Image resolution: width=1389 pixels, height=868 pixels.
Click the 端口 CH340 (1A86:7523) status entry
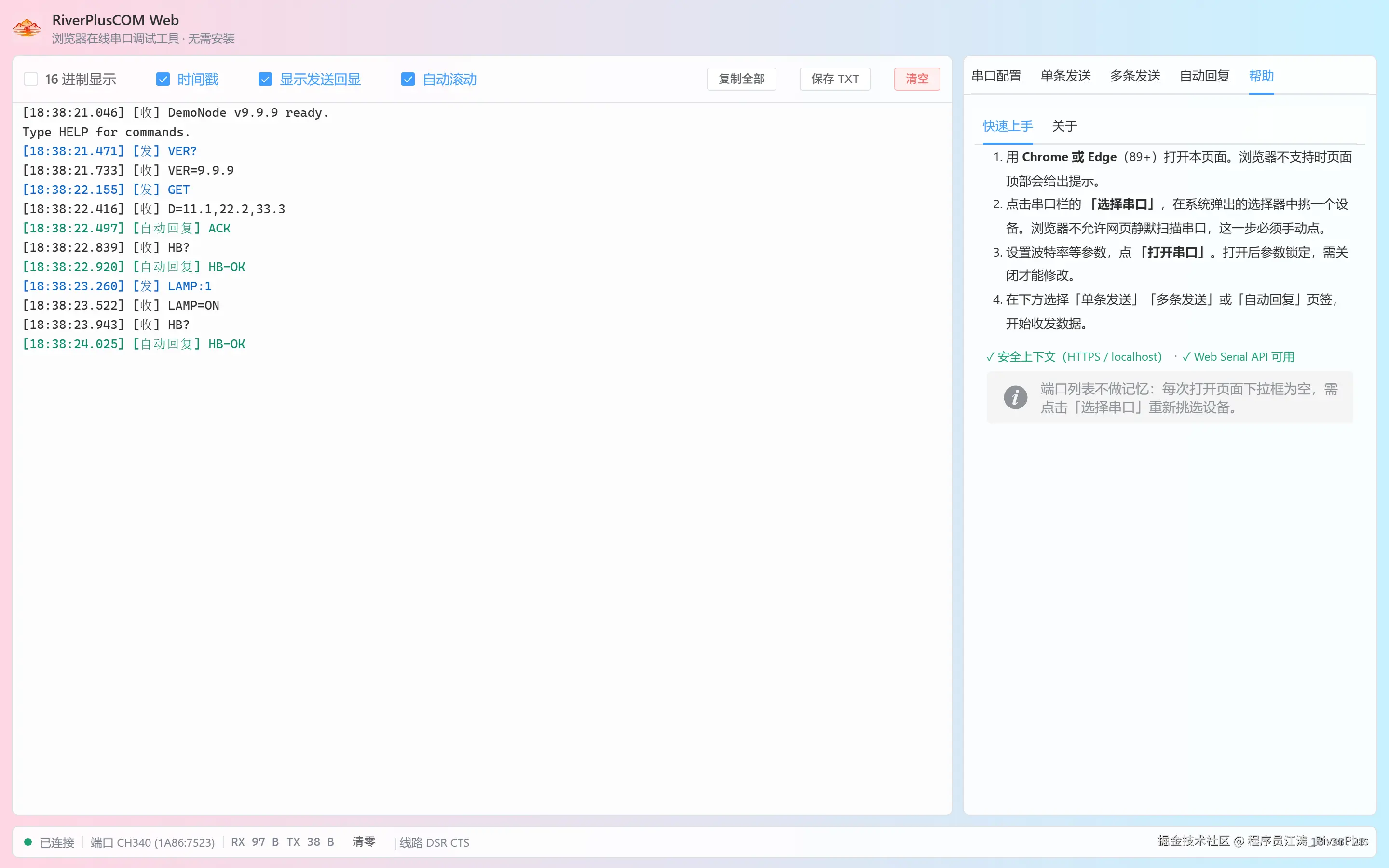click(152, 842)
